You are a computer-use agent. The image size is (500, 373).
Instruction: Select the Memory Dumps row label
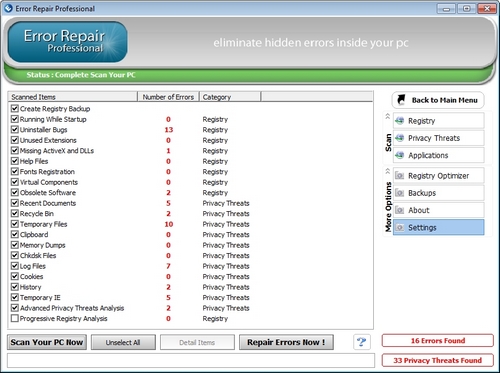click(43, 245)
